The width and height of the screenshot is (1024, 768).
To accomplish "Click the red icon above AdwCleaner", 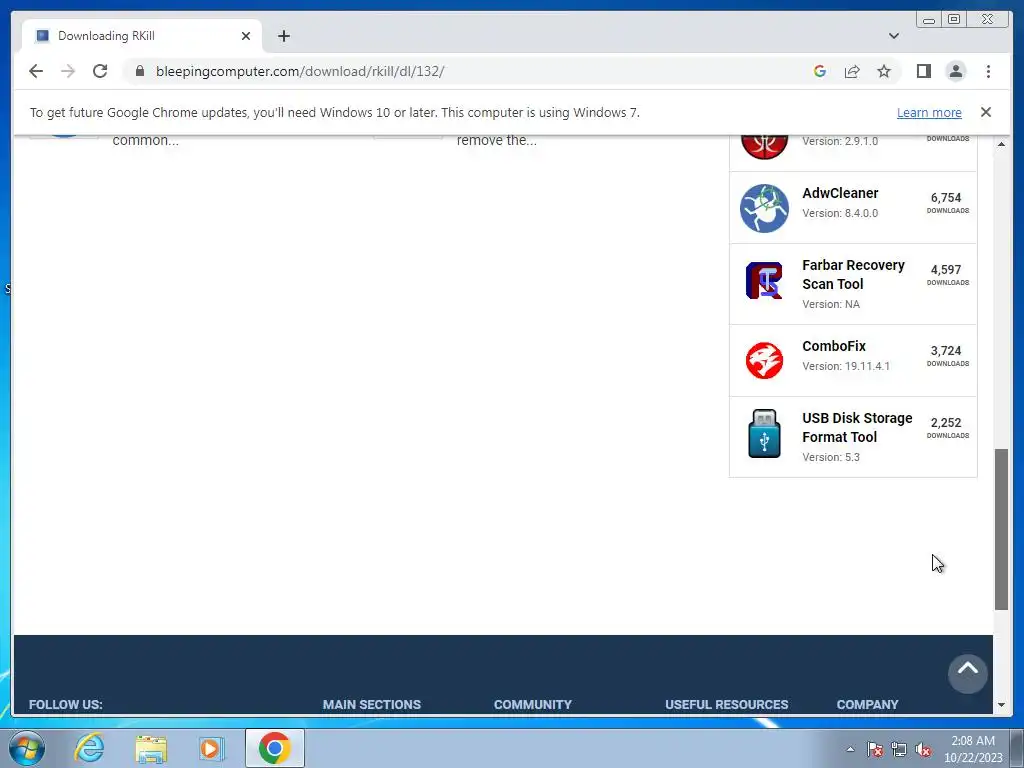I will (x=764, y=145).
